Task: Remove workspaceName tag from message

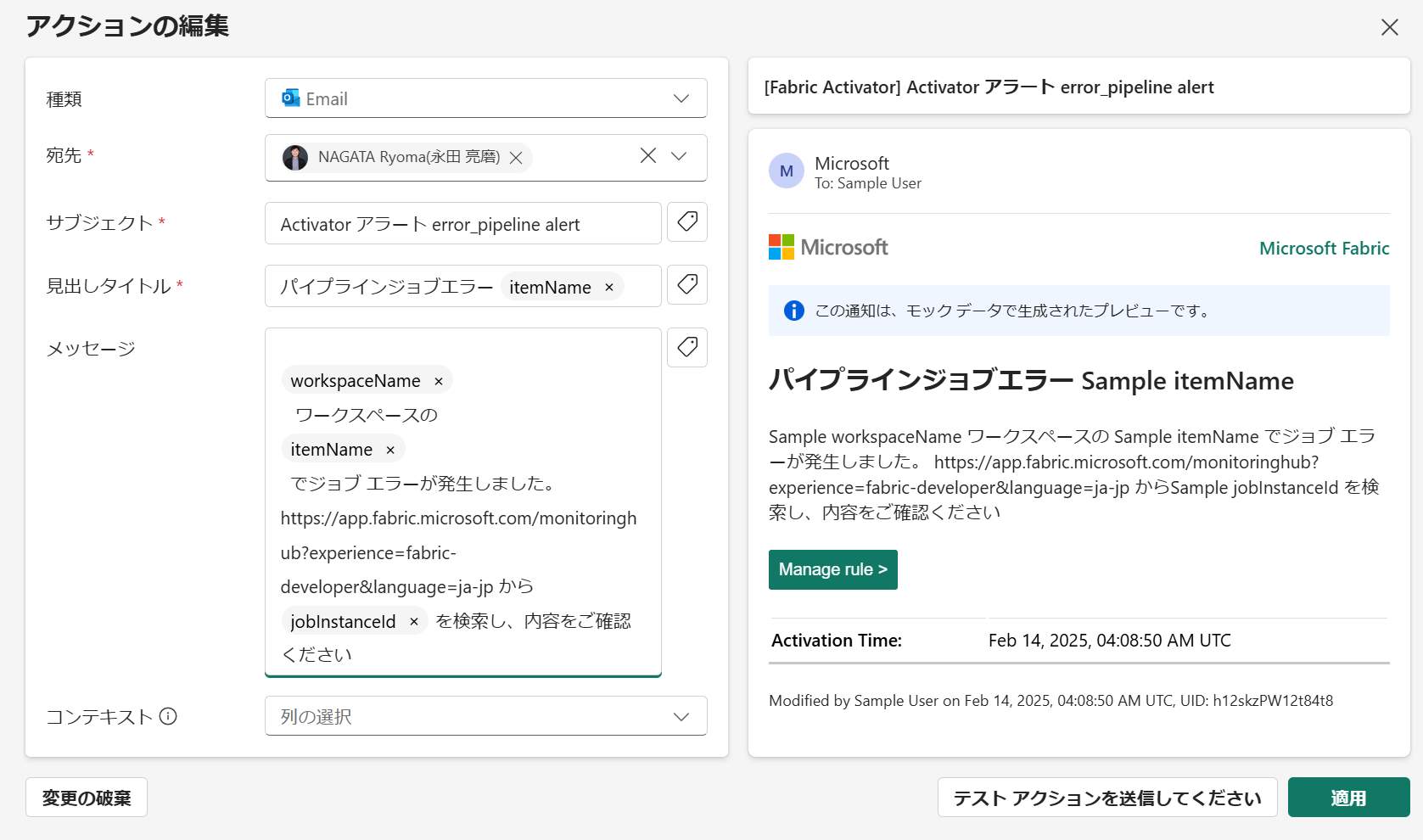Action: pos(439,382)
